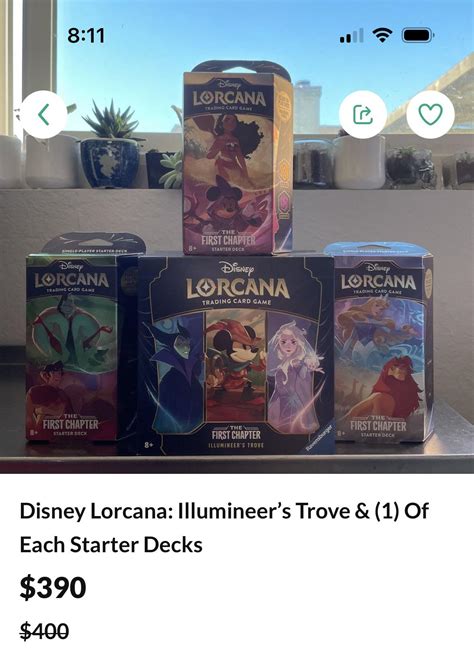The image size is (474, 672).
Task: Tap the Simba blue starter deck box
Action: click(x=383, y=343)
